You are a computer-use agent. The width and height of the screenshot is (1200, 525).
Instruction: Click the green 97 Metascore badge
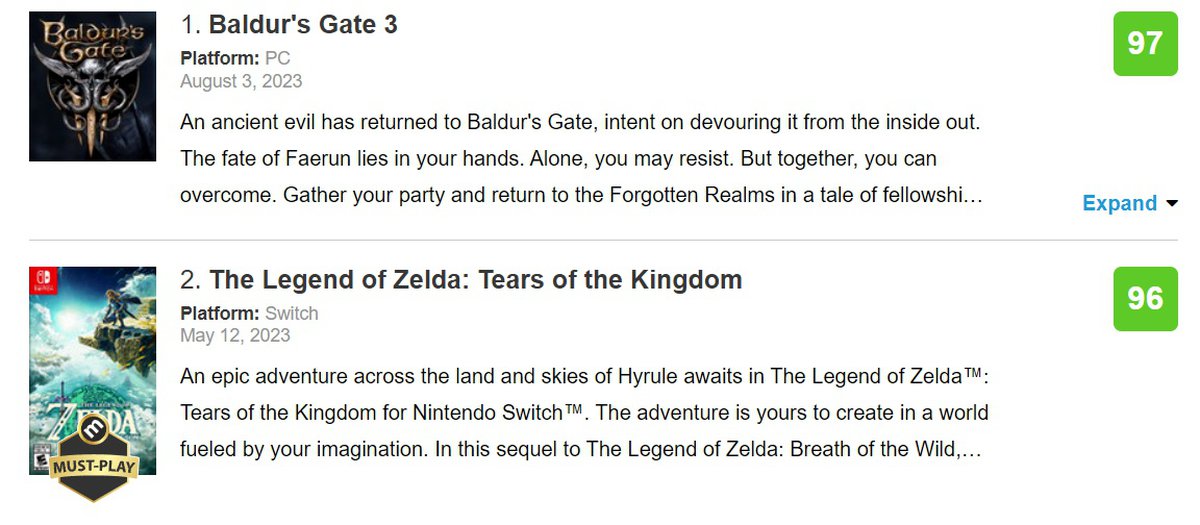1144,44
